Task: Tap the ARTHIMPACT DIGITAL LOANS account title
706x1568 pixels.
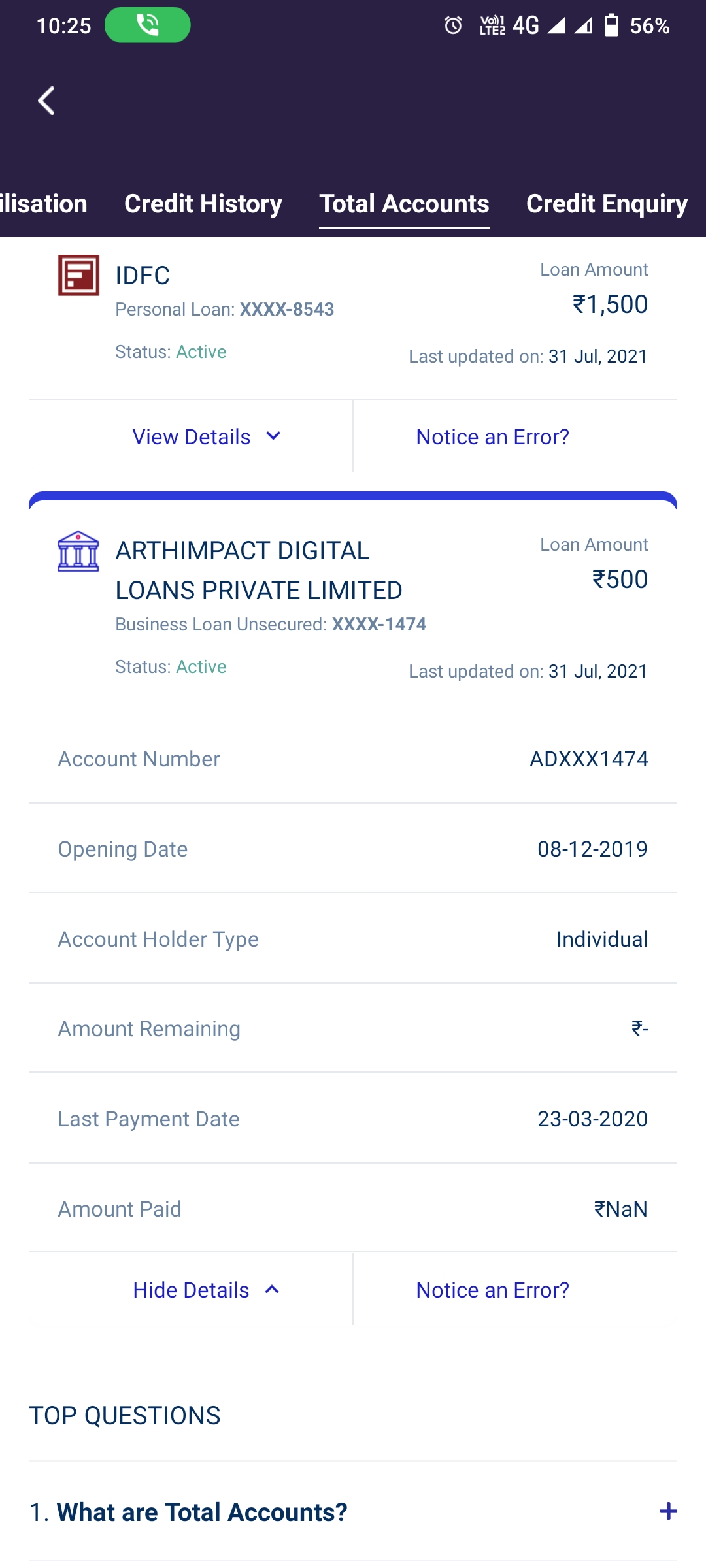Action: (259, 570)
